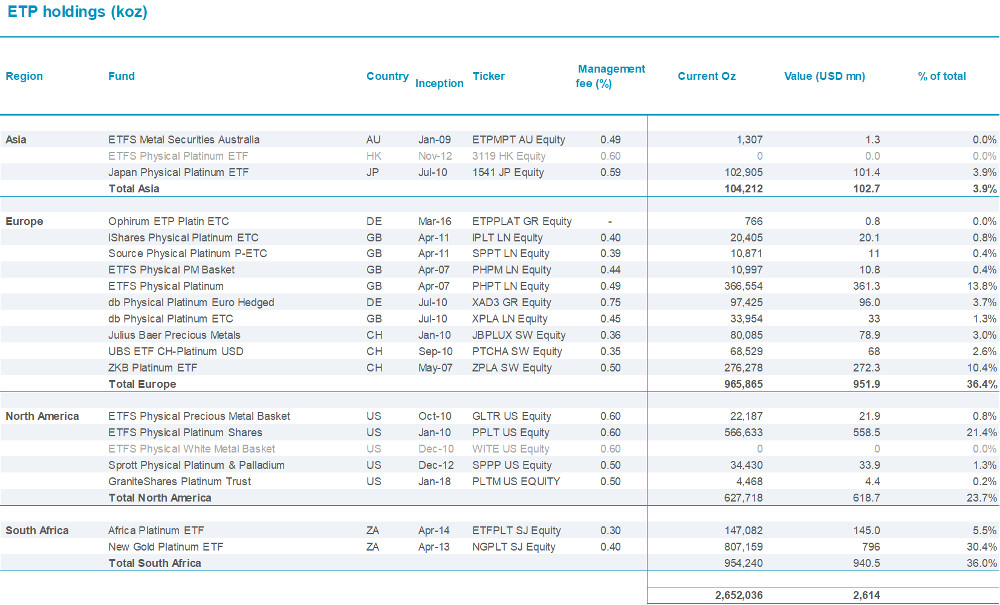This screenshot has width=1000, height=605.
Task: Select ticker "1541 JP Equity"
Action: [508, 172]
